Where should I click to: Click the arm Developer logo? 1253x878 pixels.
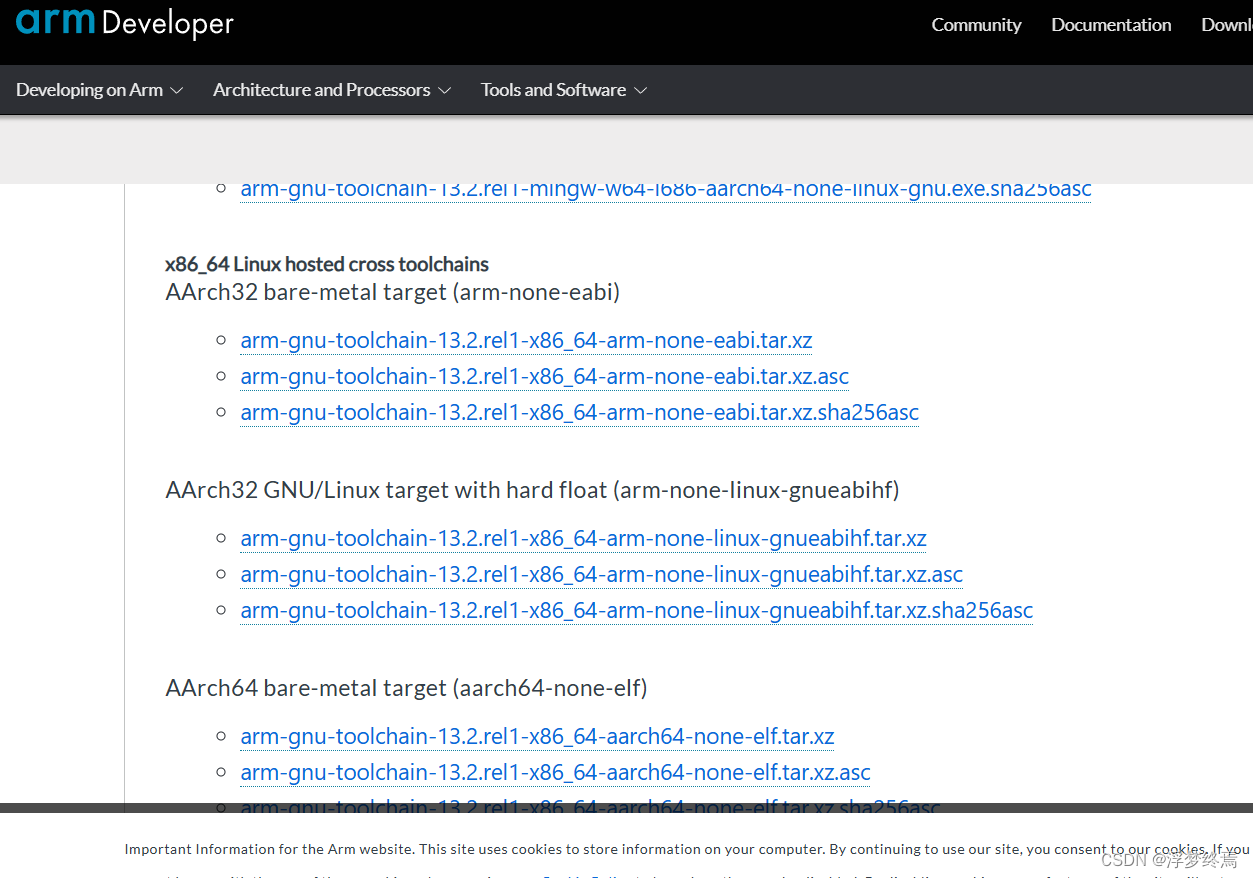click(125, 23)
